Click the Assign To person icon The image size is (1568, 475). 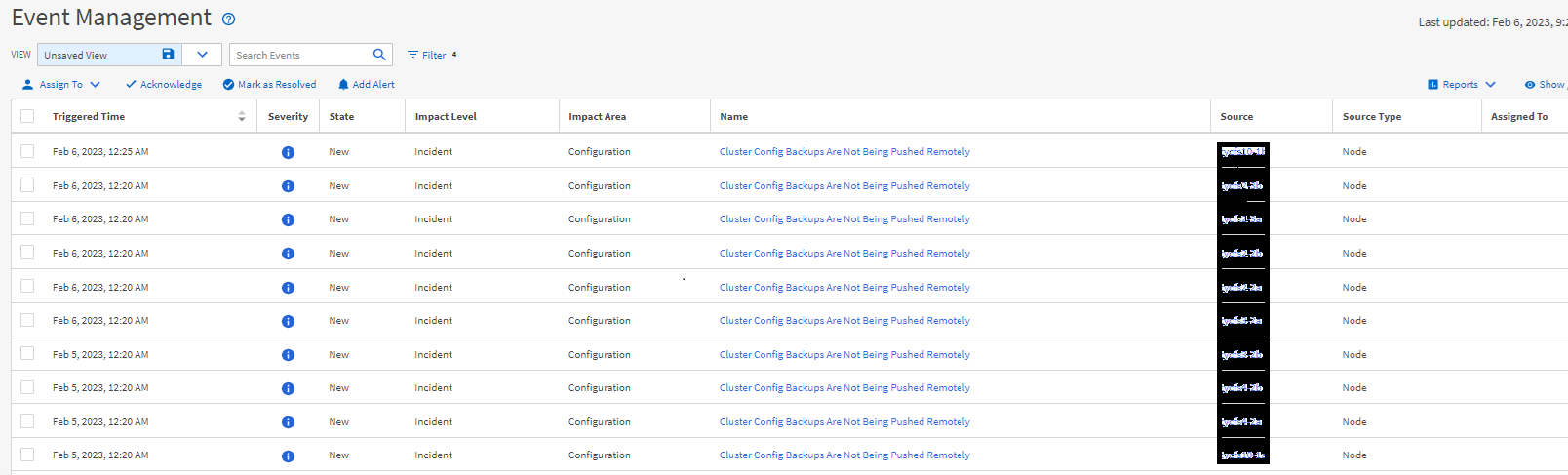click(27, 85)
